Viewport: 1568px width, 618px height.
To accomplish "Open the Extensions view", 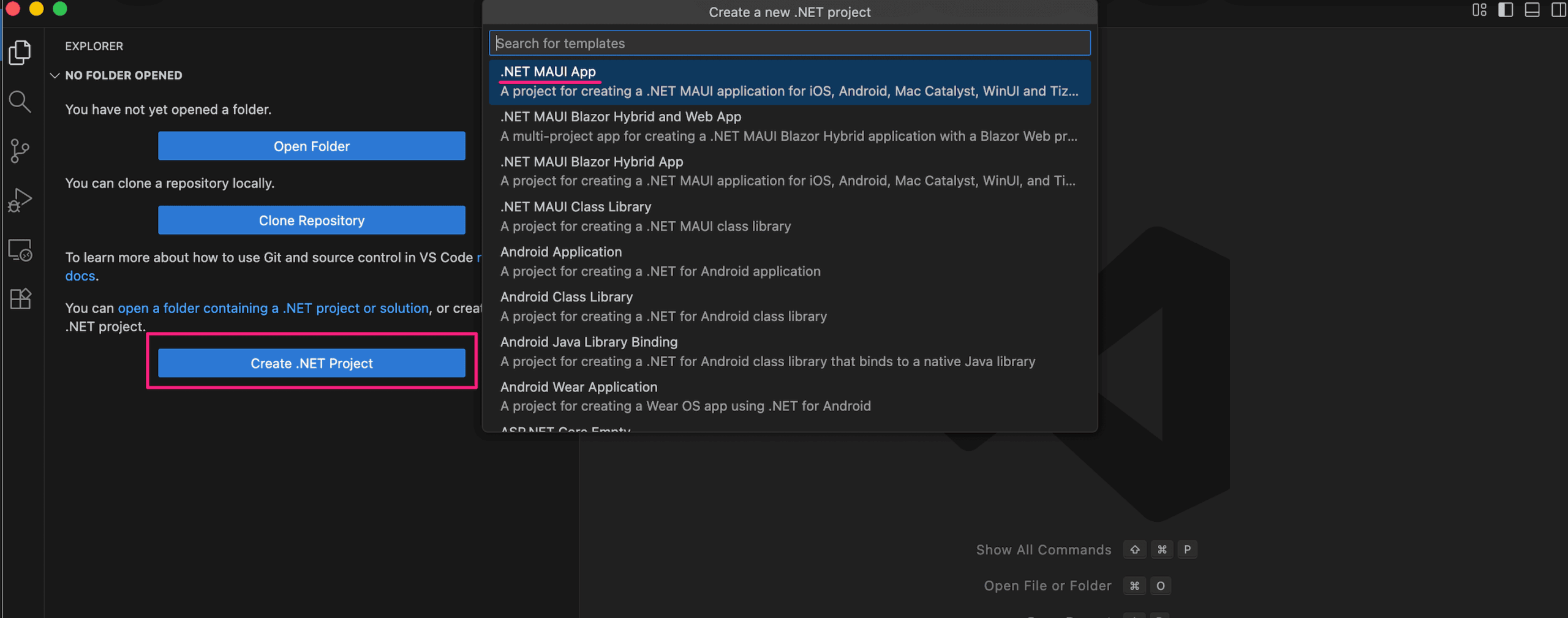I will 20,299.
